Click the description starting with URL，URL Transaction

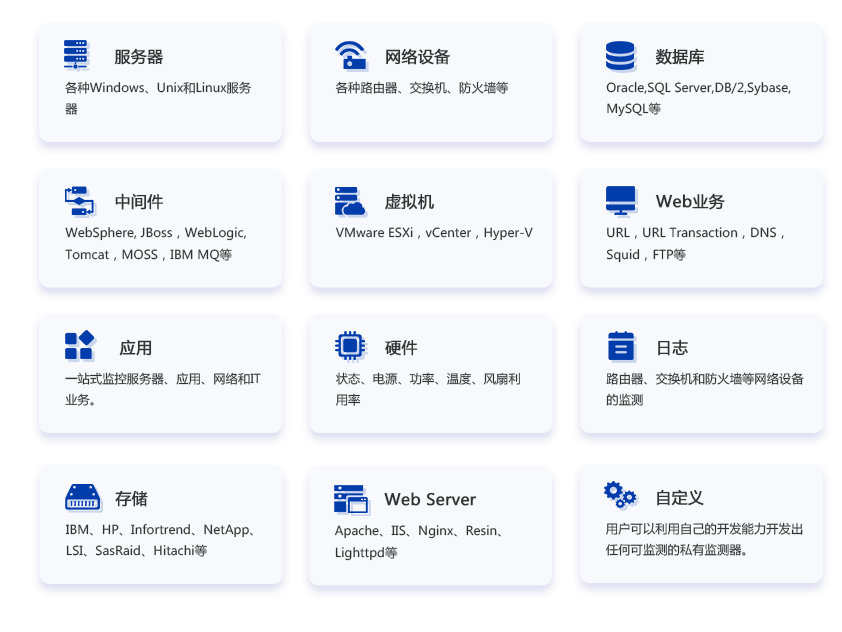(x=696, y=244)
